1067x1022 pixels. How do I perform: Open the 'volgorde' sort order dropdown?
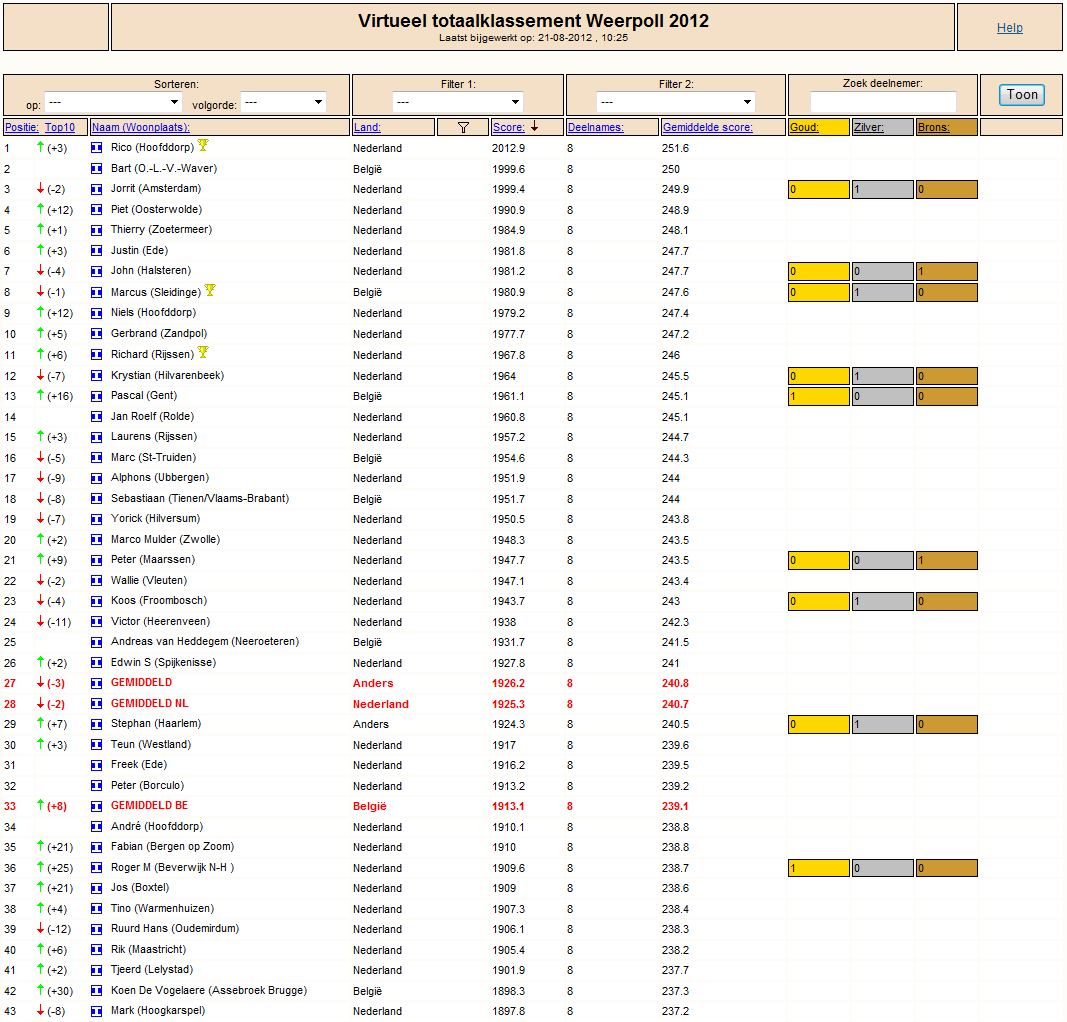tap(283, 103)
